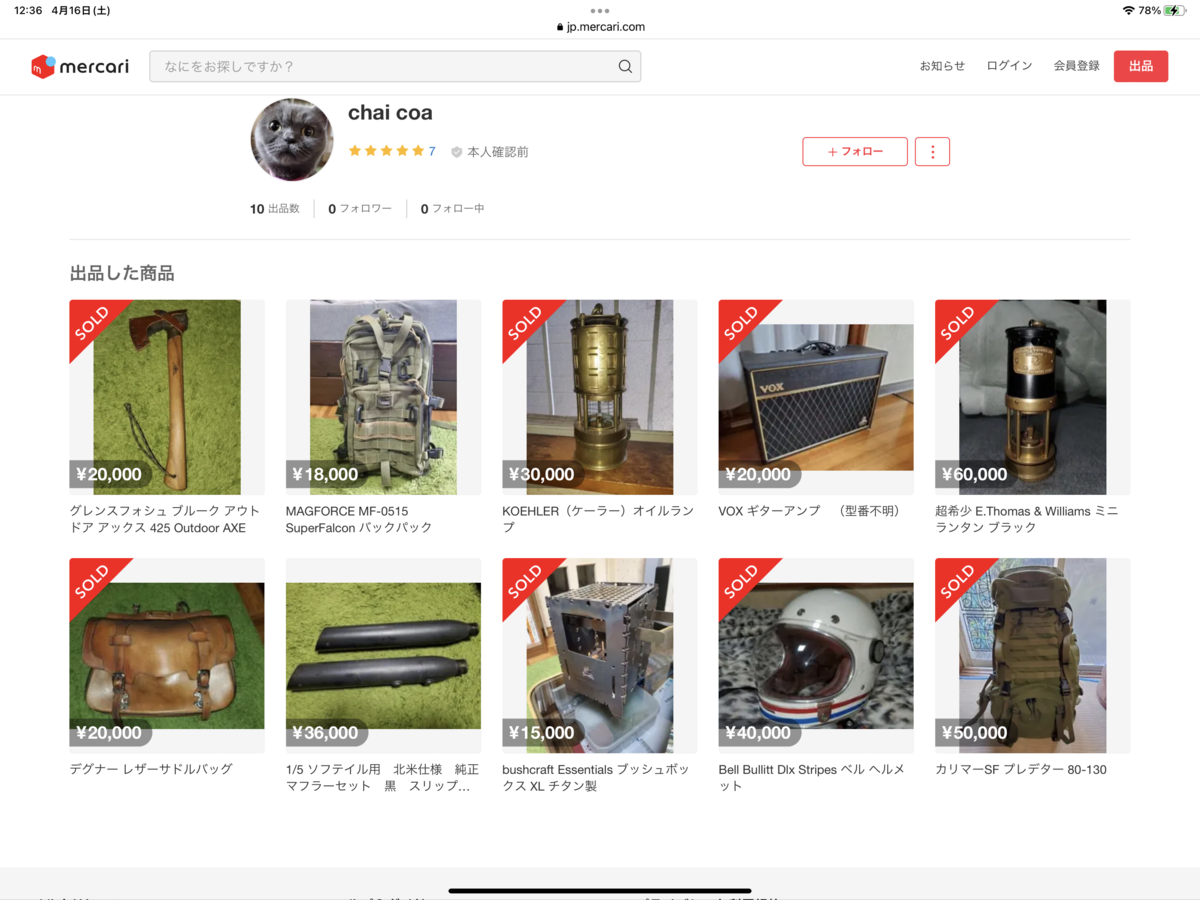Open the bushcraft Essentials titanium box photo
Image resolution: width=1200 pixels, height=900 pixels.
click(x=600, y=656)
